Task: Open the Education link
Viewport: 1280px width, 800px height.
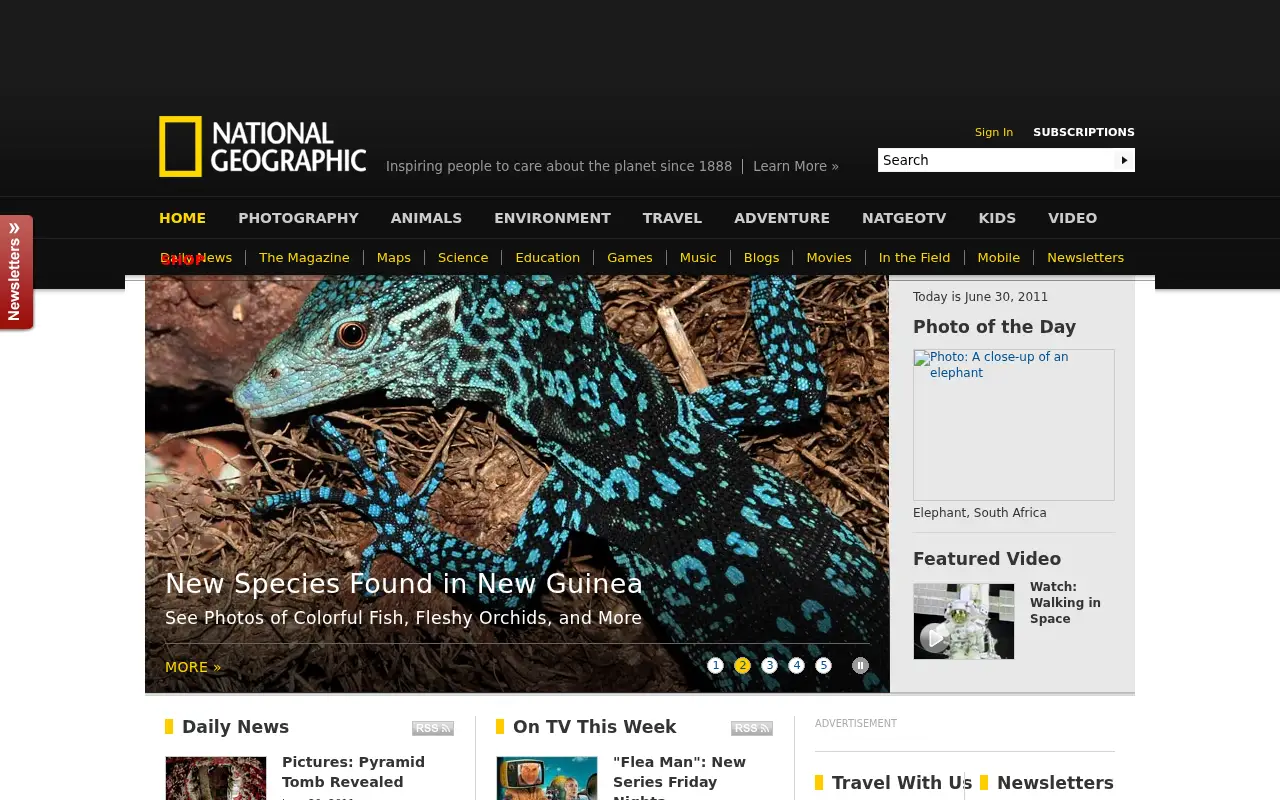Action: (x=548, y=258)
